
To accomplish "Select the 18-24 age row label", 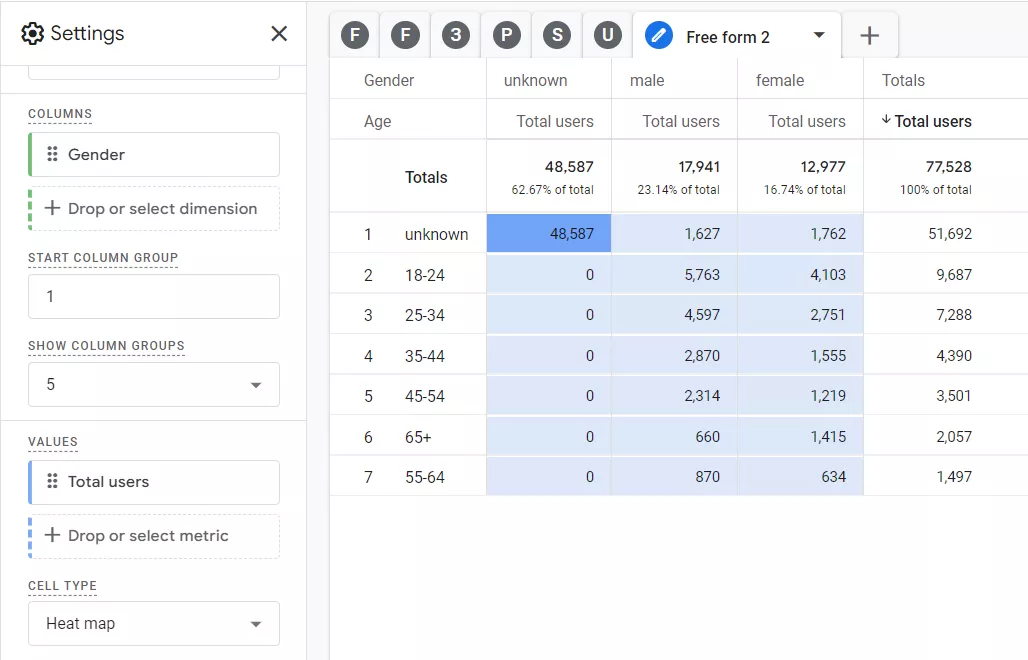I will (x=425, y=275).
